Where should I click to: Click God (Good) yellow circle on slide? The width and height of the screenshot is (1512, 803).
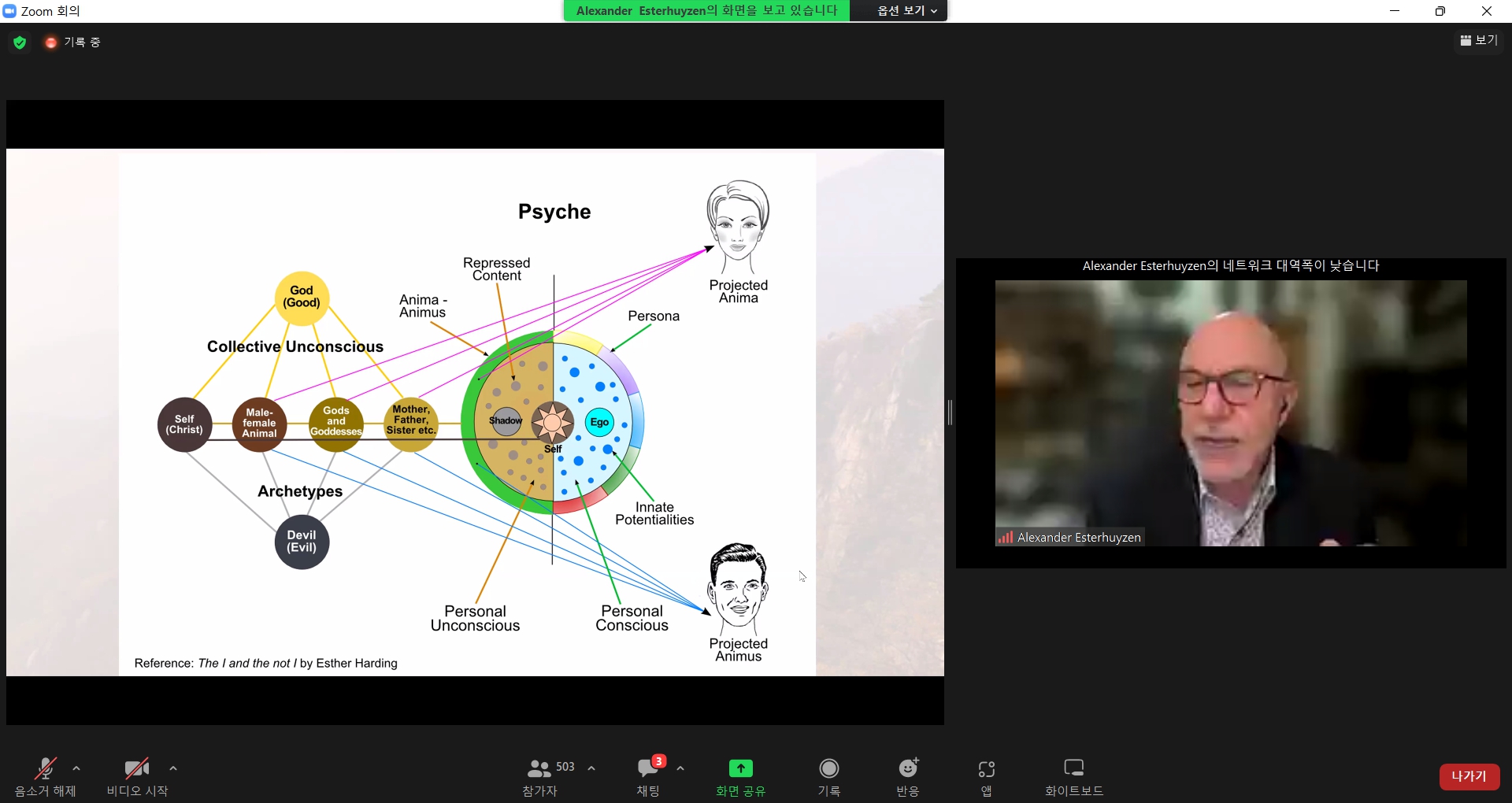tap(302, 298)
